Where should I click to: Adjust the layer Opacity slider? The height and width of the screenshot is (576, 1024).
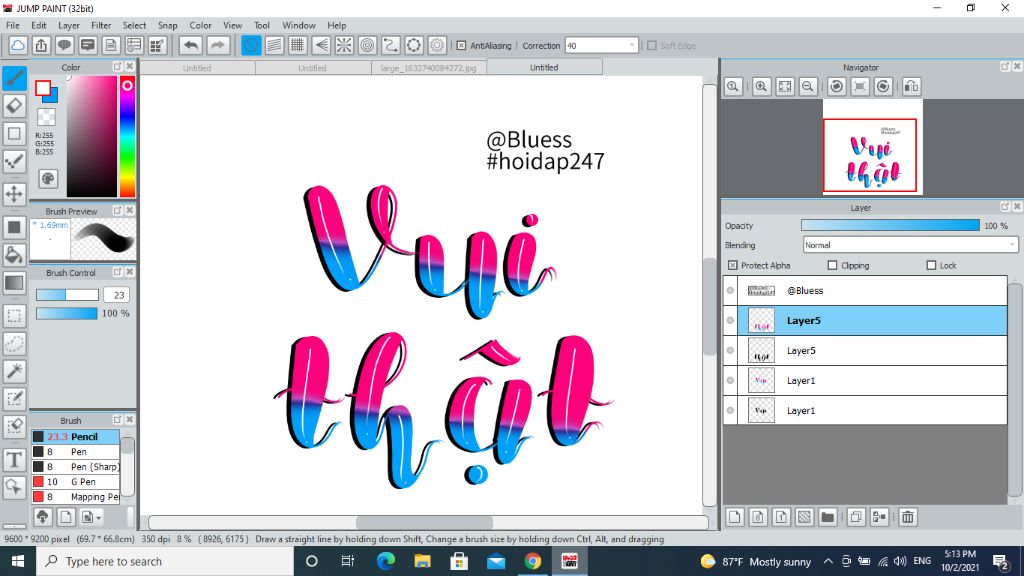(890, 225)
